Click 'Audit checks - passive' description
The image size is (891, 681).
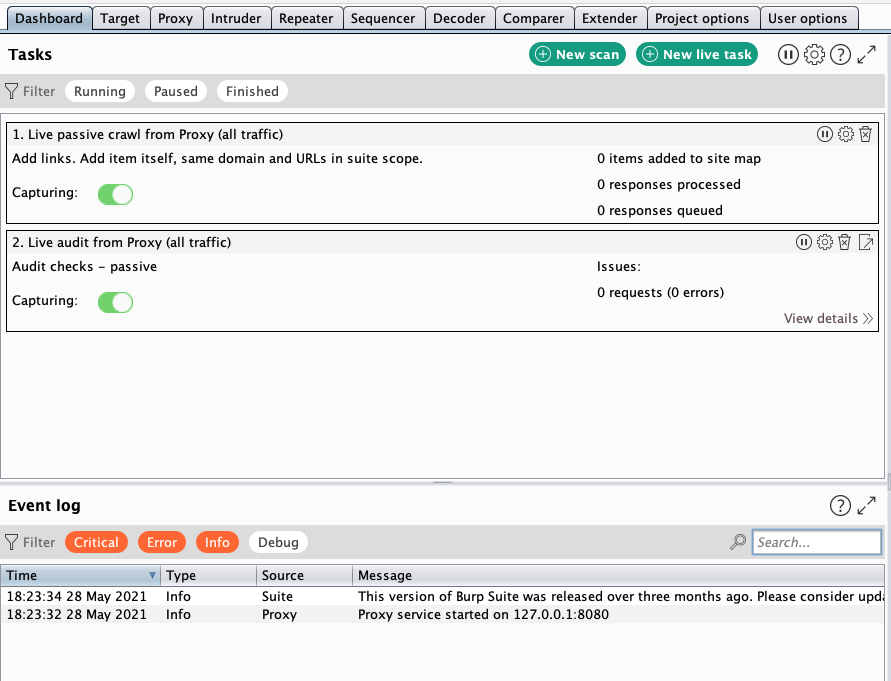click(x=85, y=267)
